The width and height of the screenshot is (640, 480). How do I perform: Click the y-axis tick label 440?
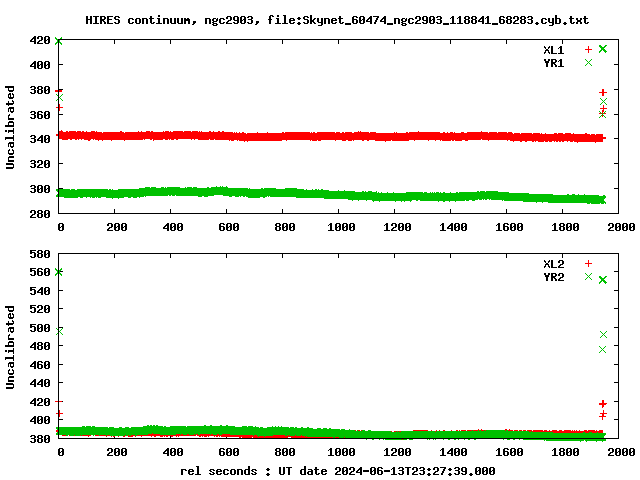(40, 383)
